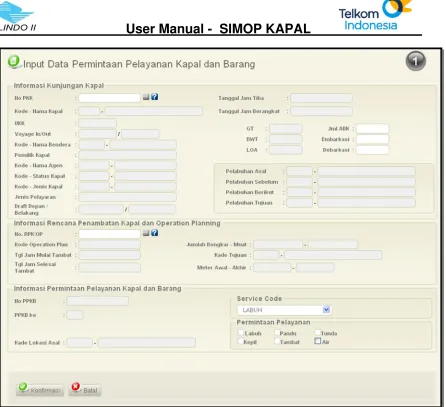Image resolution: width=446 pixels, height=407 pixels.
Task: Click the Kode Bendera code field
Action: tap(92, 145)
